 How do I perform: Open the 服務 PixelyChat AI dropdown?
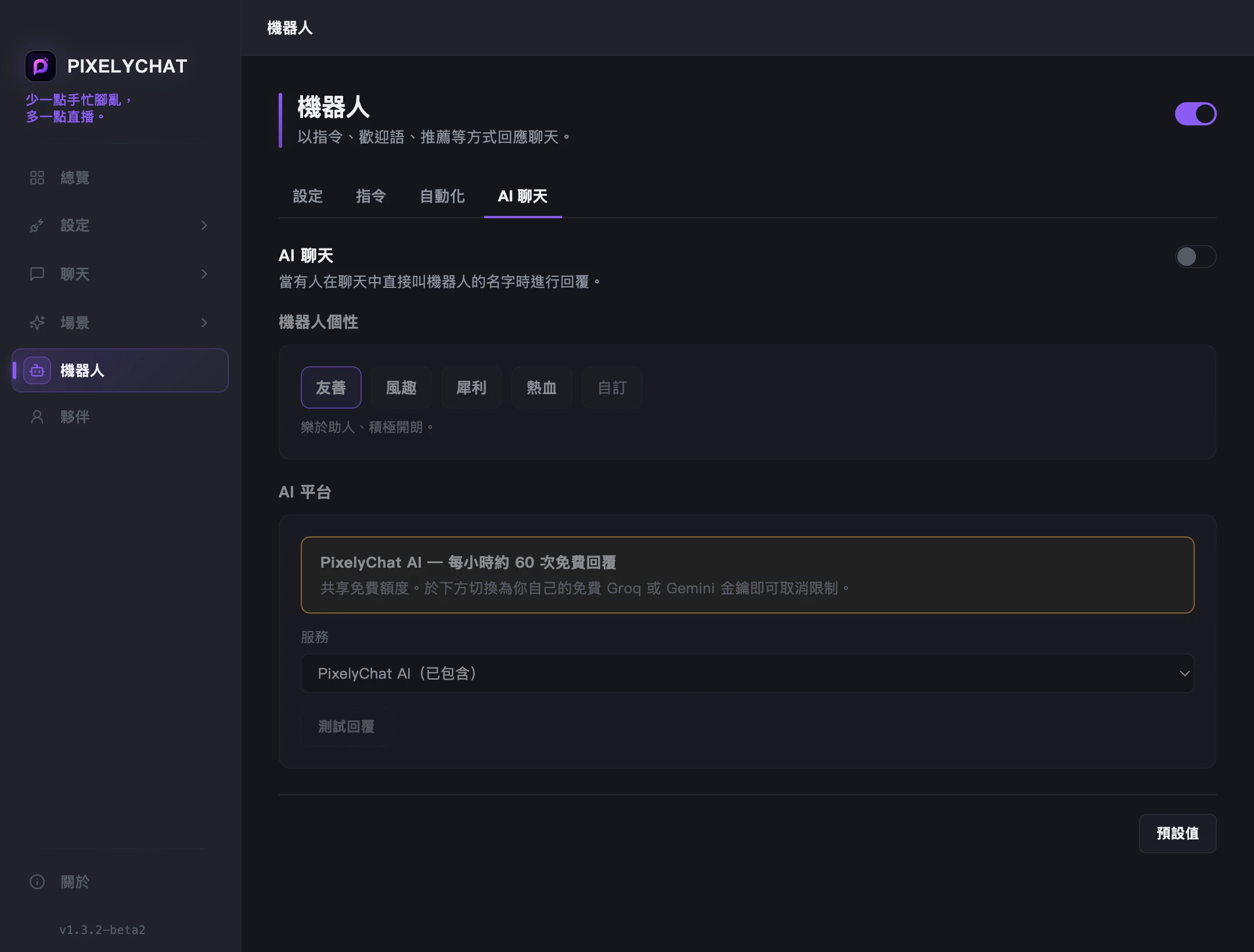(x=747, y=673)
